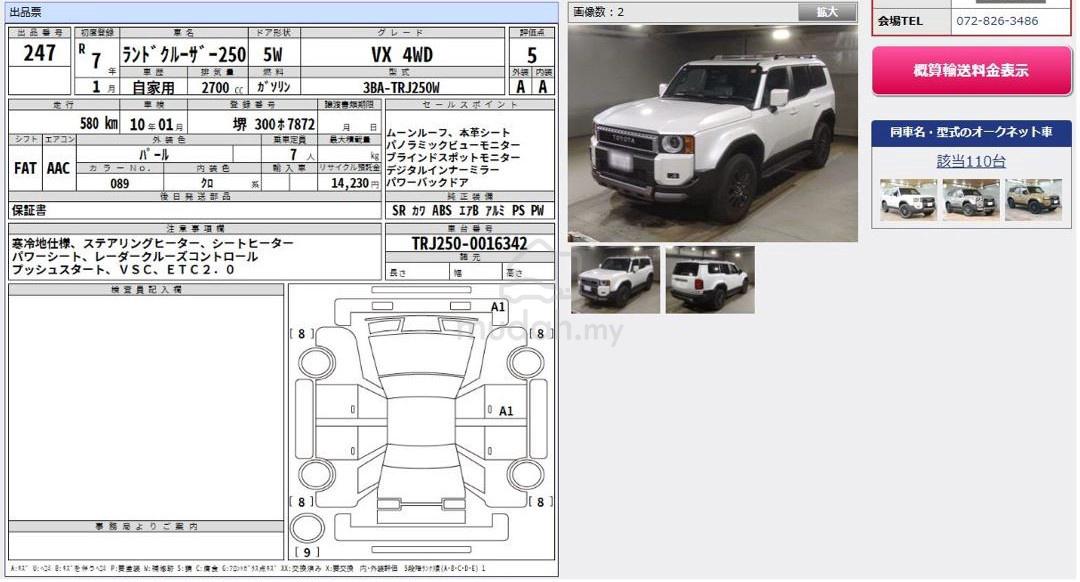Click the A1 mark at diagram top
This screenshot has height=582, width=1080.
pyautogui.click(x=498, y=307)
